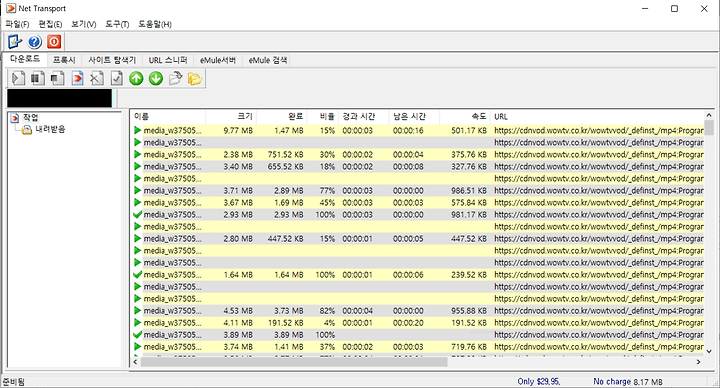Viewport: 720px width, 388px height.
Task: Click the red power exit icon
Action: pyautogui.click(x=54, y=42)
